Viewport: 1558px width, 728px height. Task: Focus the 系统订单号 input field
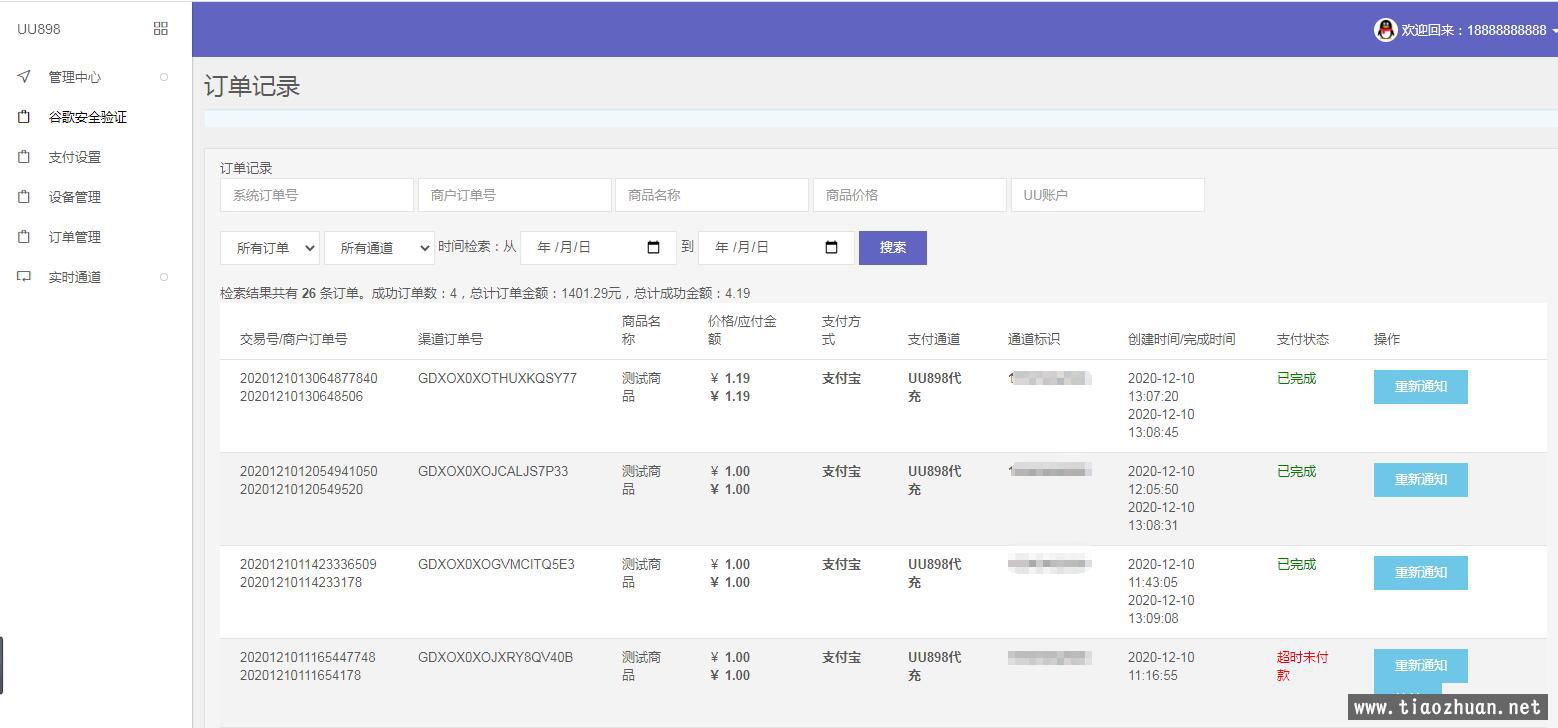(317, 195)
